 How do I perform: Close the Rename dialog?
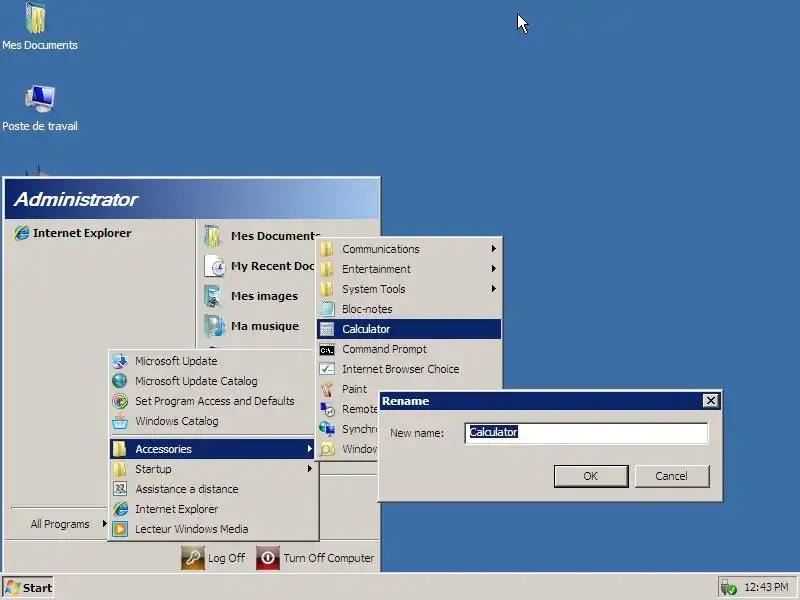710,401
